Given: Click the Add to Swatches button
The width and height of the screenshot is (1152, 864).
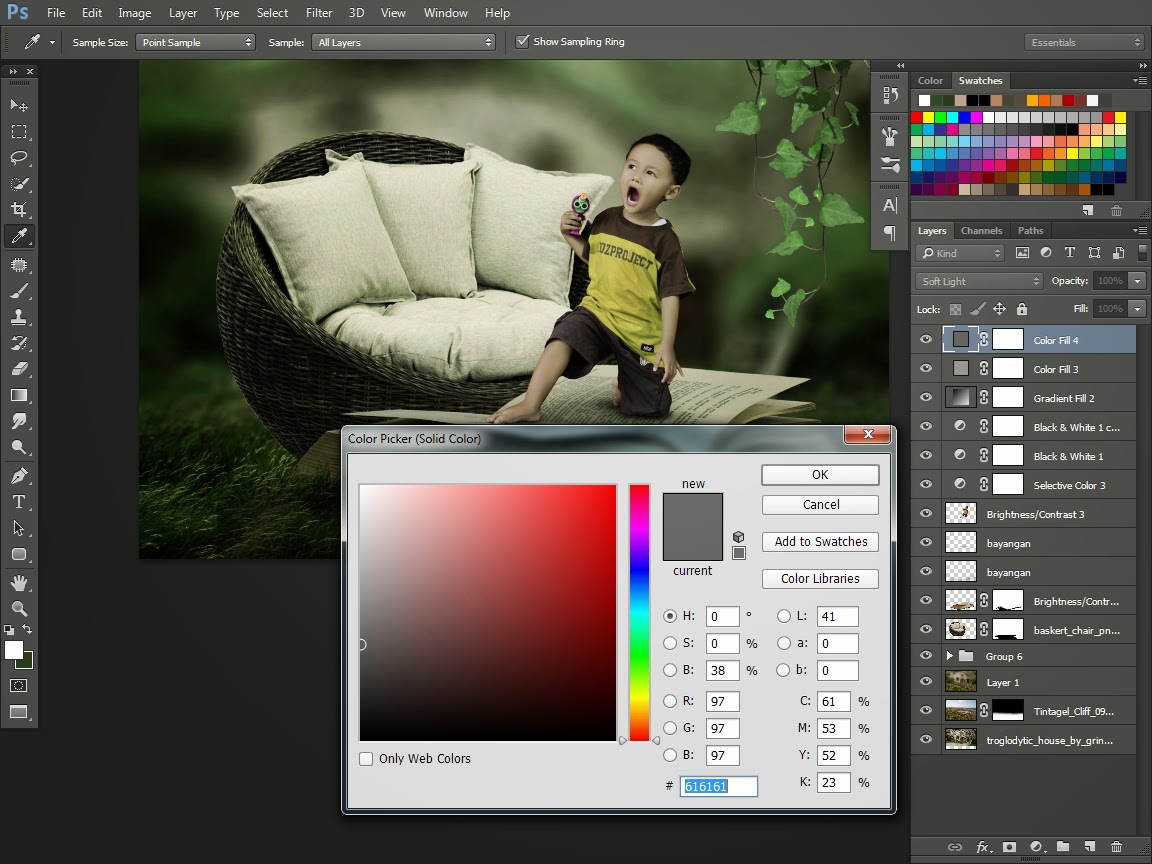Looking at the screenshot, I should click(820, 542).
